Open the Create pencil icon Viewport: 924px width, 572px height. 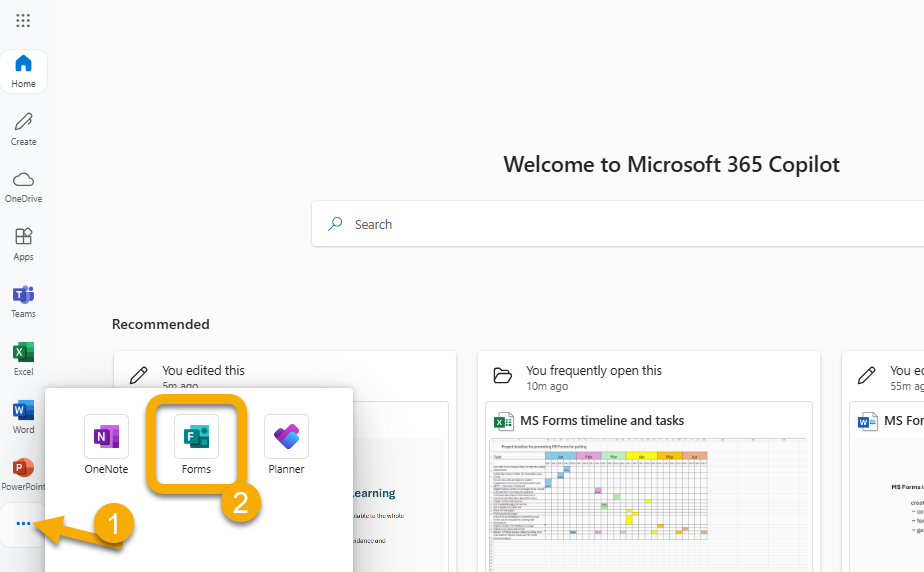(x=23, y=128)
